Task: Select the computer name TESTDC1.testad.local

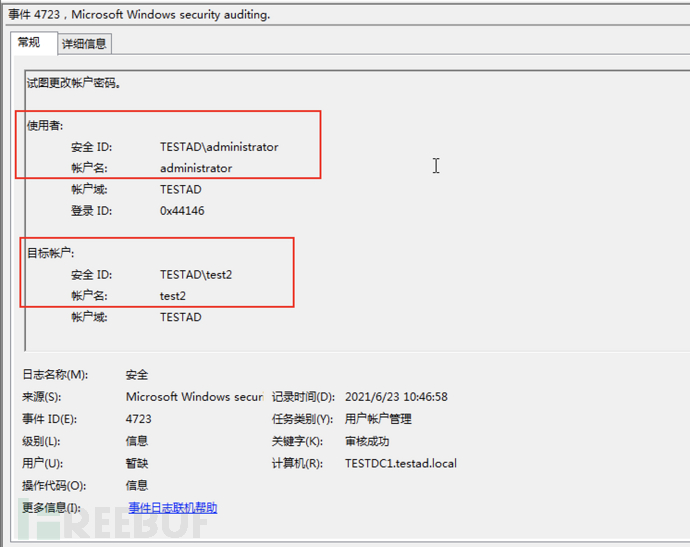Action: click(401, 463)
